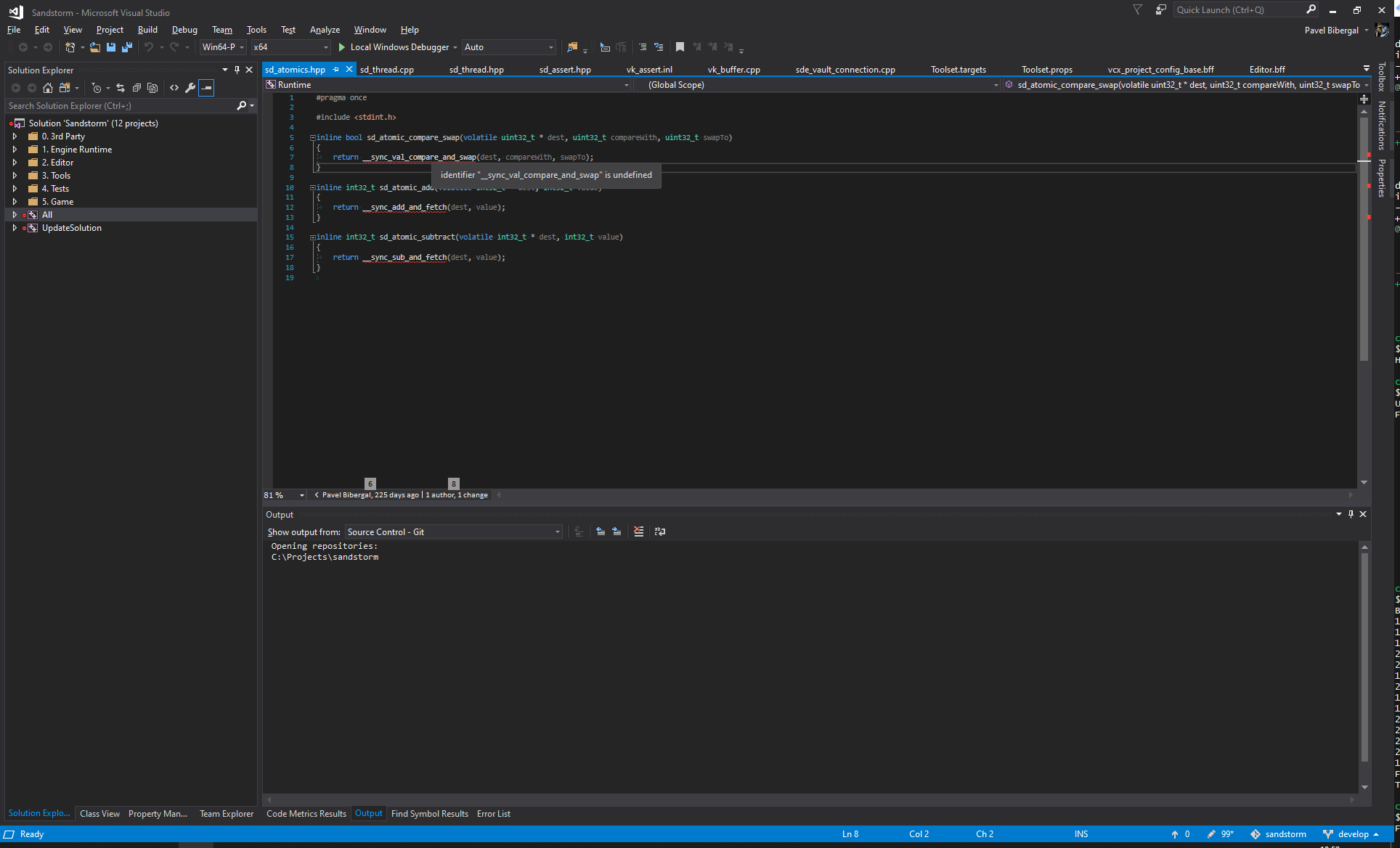Image resolution: width=1400 pixels, height=848 pixels.
Task: Clear All output messages in Output panel
Action: 638,531
